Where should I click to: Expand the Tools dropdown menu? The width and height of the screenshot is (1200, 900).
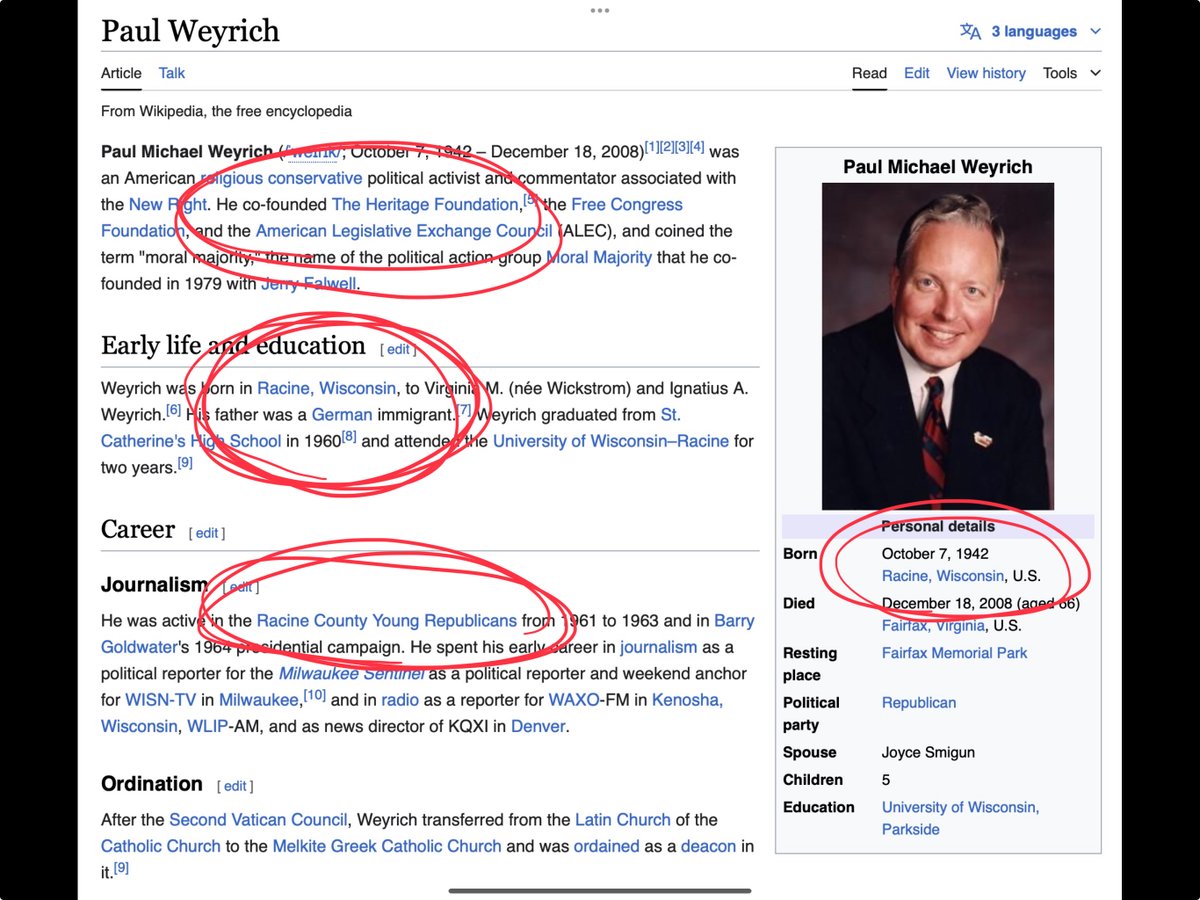(1071, 73)
